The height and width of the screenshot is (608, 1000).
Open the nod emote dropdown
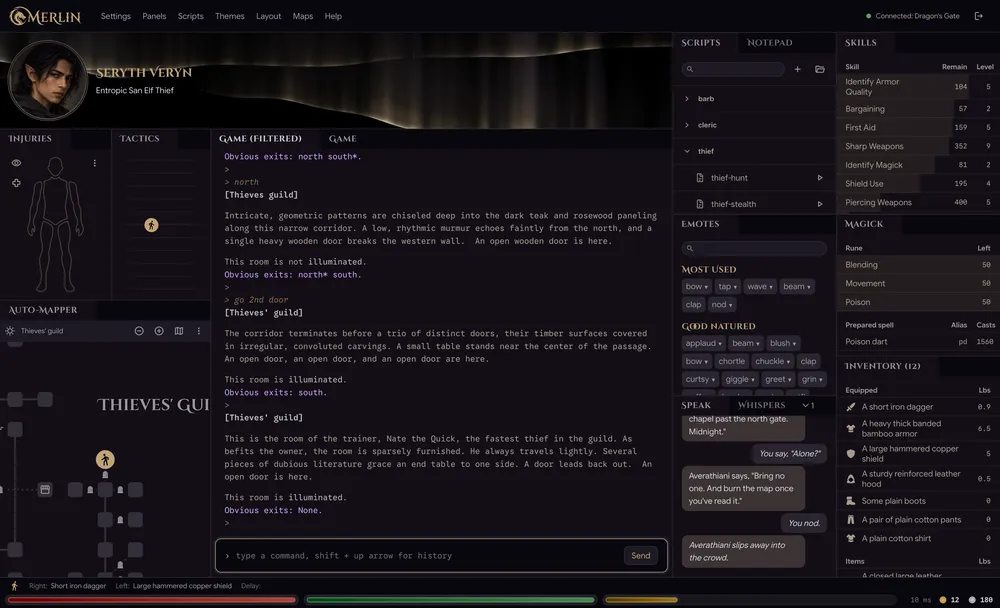(x=721, y=304)
